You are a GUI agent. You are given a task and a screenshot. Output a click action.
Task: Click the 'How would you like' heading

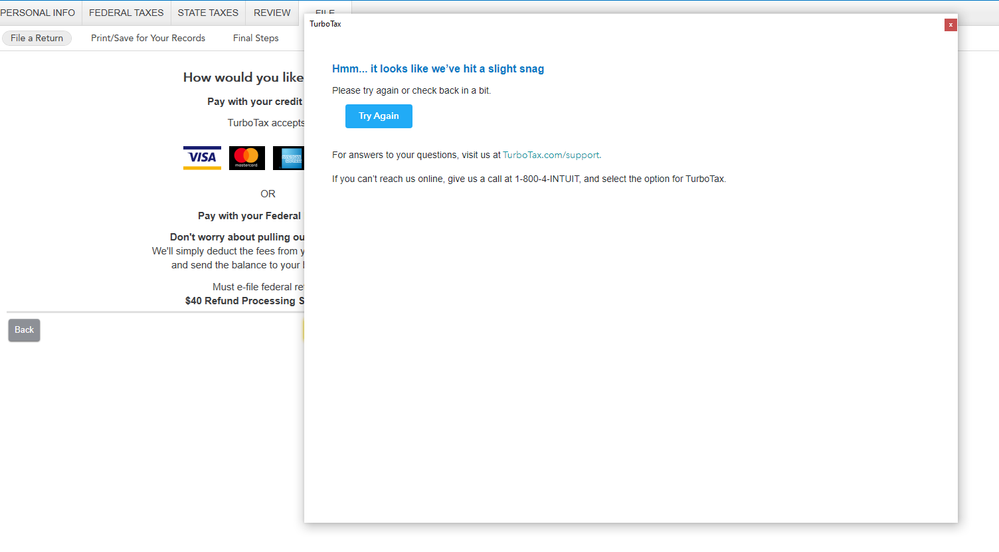pyautogui.click(x=243, y=77)
